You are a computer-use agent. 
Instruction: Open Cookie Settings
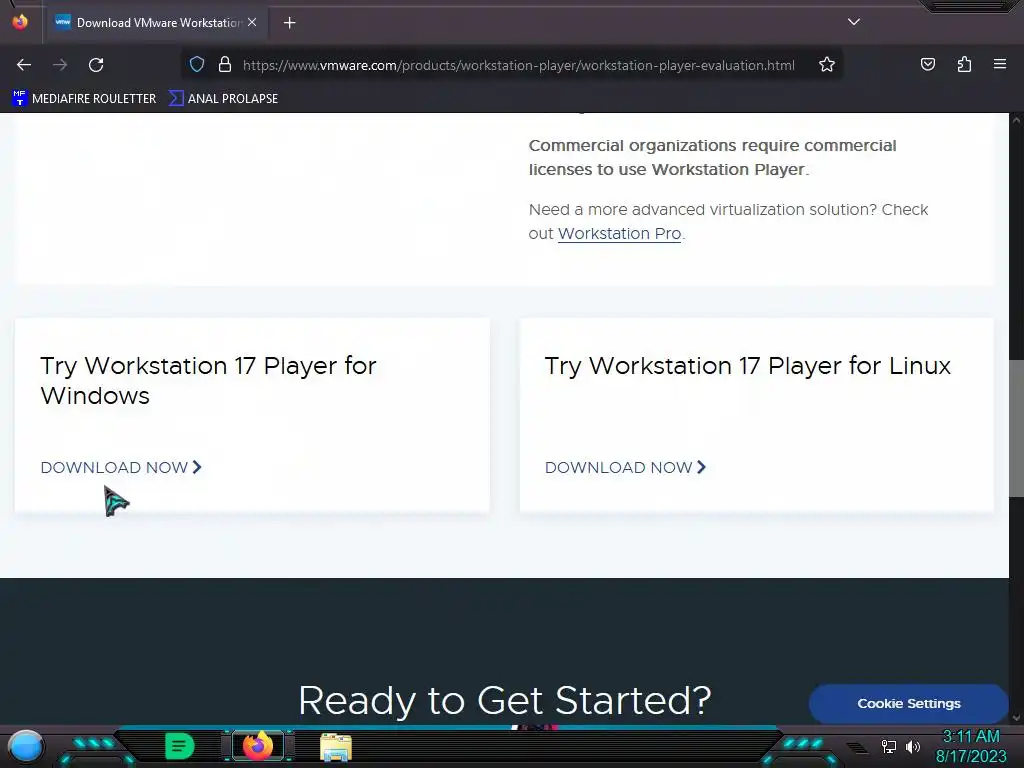pyautogui.click(x=908, y=703)
